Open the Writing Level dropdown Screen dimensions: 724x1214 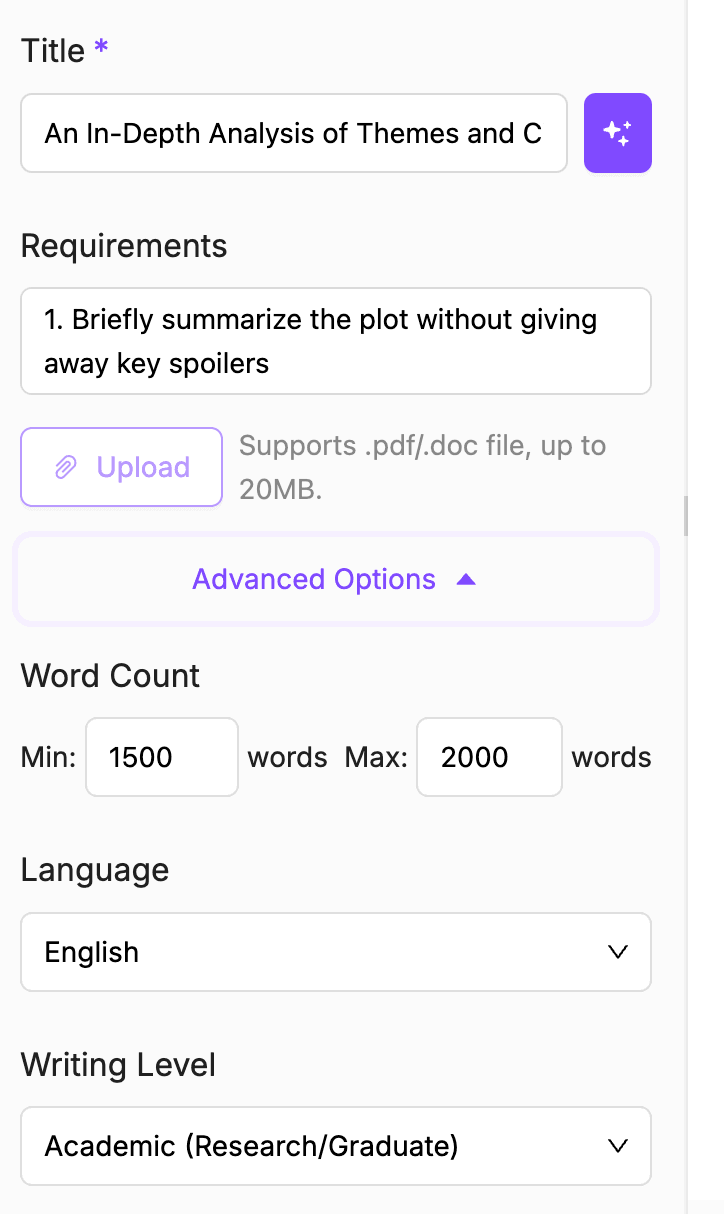click(335, 1146)
